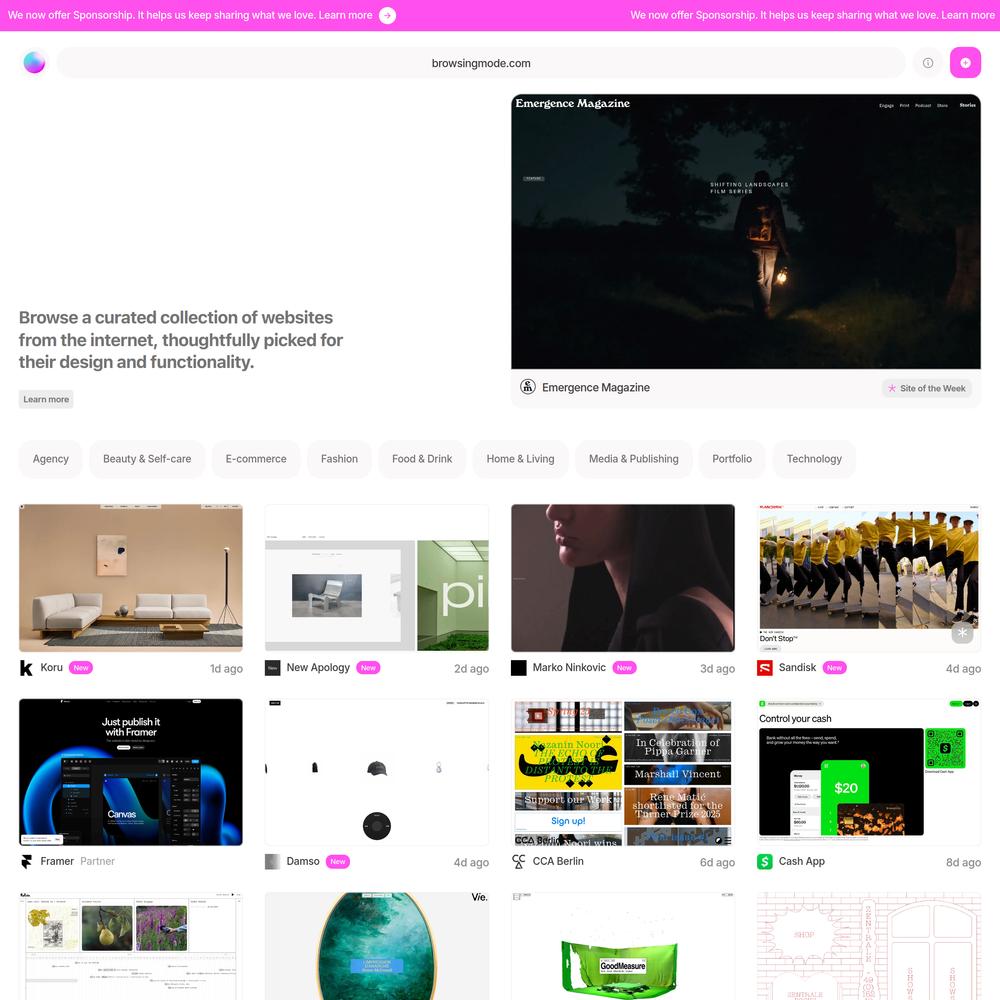Click the New Apology favicon icon
The height and width of the screenshot is (1000, 1000).
coord(272,668)
